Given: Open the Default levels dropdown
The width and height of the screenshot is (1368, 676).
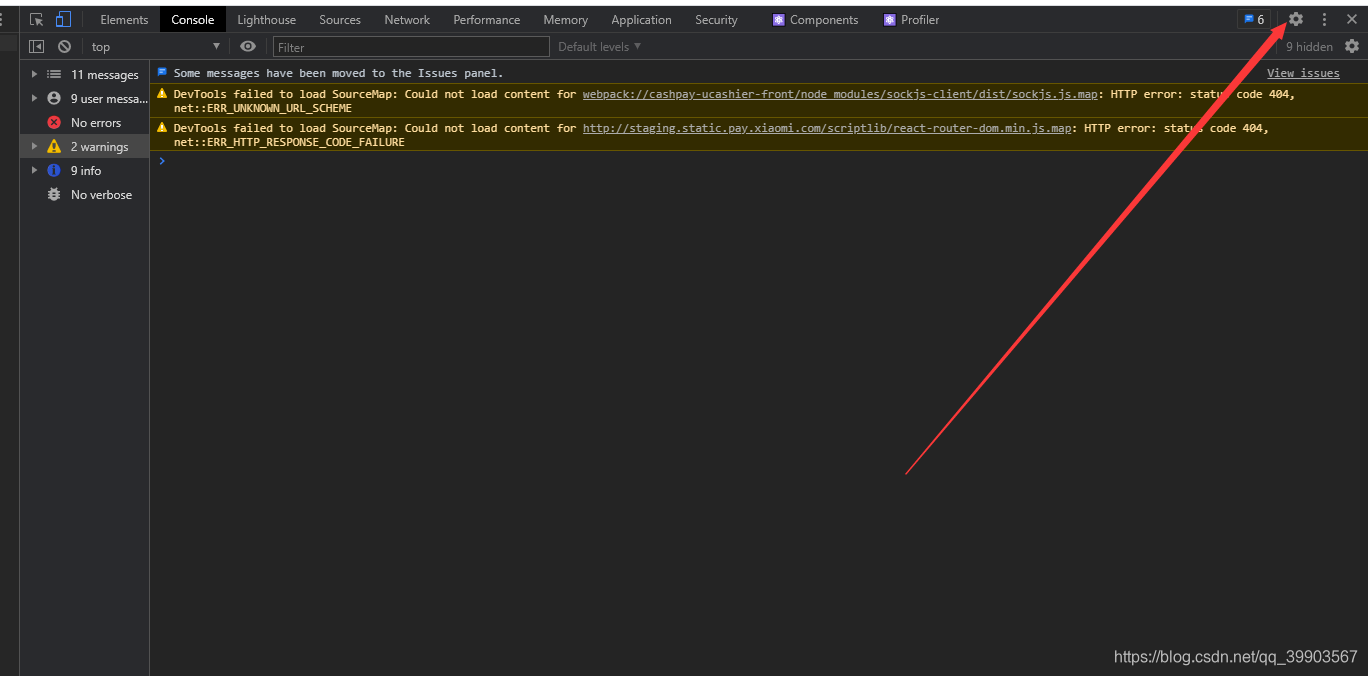Looking at the screenshot, I should click(x=599, y=46).
